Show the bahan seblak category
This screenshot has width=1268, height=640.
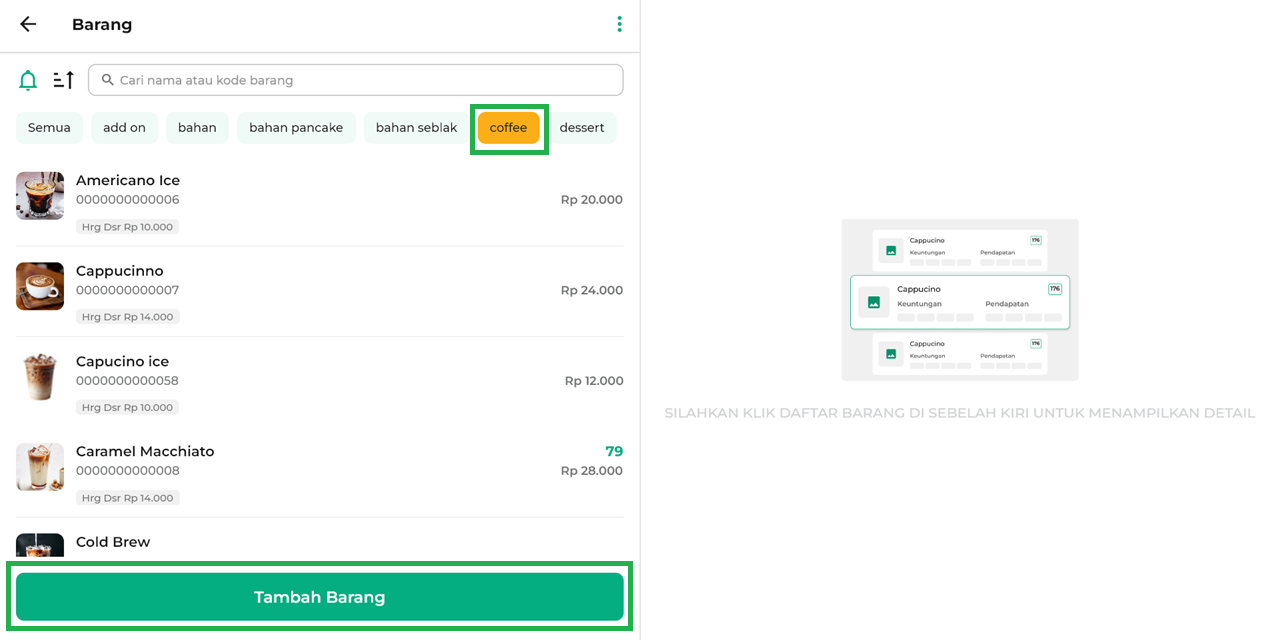click(x=416, y=128)
